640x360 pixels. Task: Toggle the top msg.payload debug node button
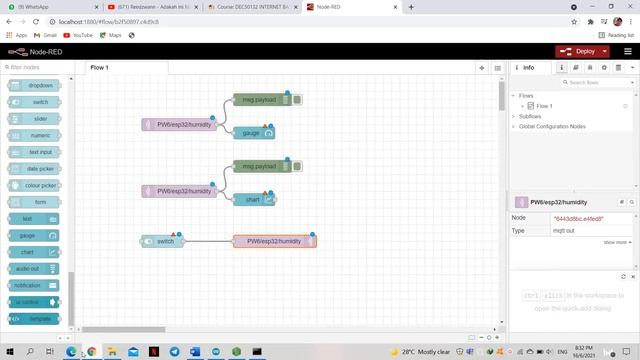click(297, 100)
